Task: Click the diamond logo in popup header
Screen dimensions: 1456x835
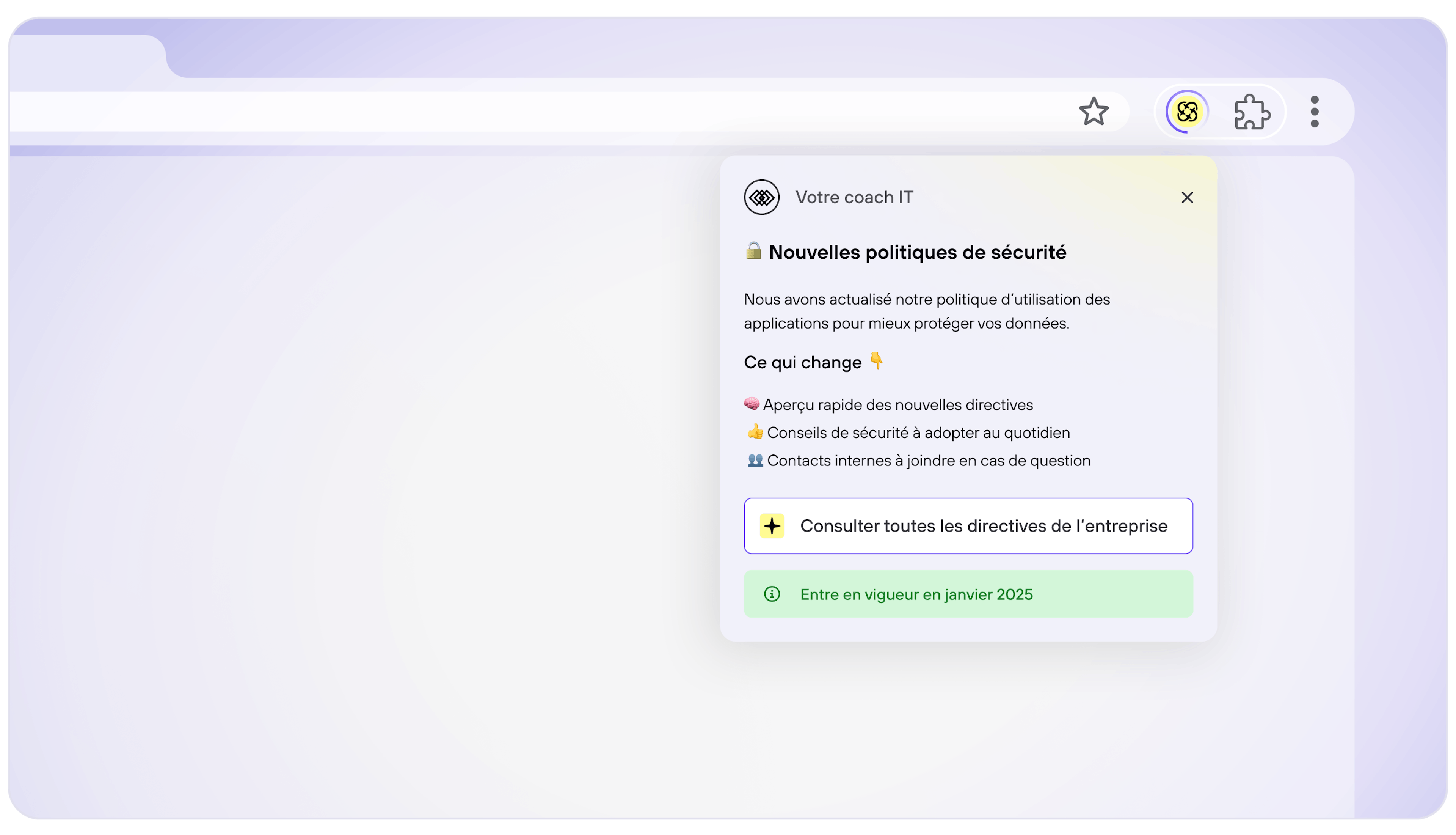Action: point(761,197)
